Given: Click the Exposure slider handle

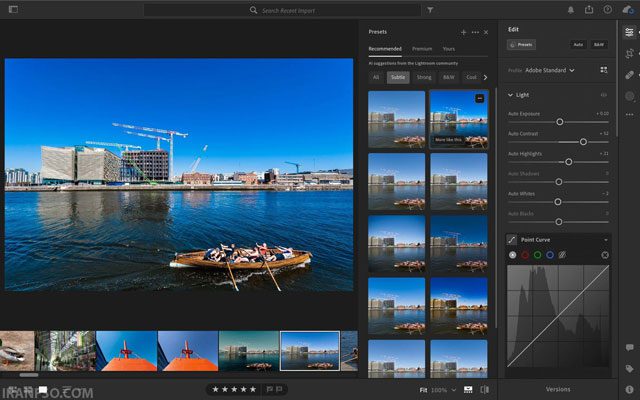Looking at the screenshot, I should pyautogui.click(x=560, y=122).
